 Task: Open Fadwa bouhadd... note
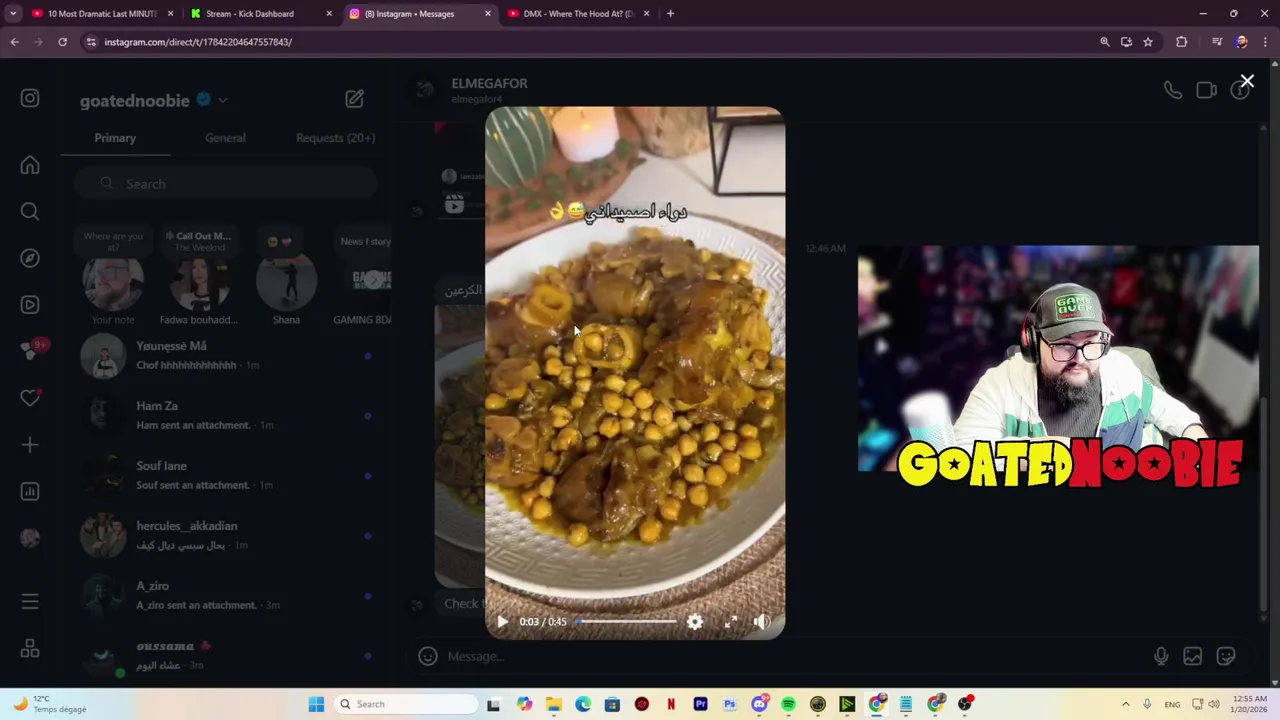(x=199, y=283)
